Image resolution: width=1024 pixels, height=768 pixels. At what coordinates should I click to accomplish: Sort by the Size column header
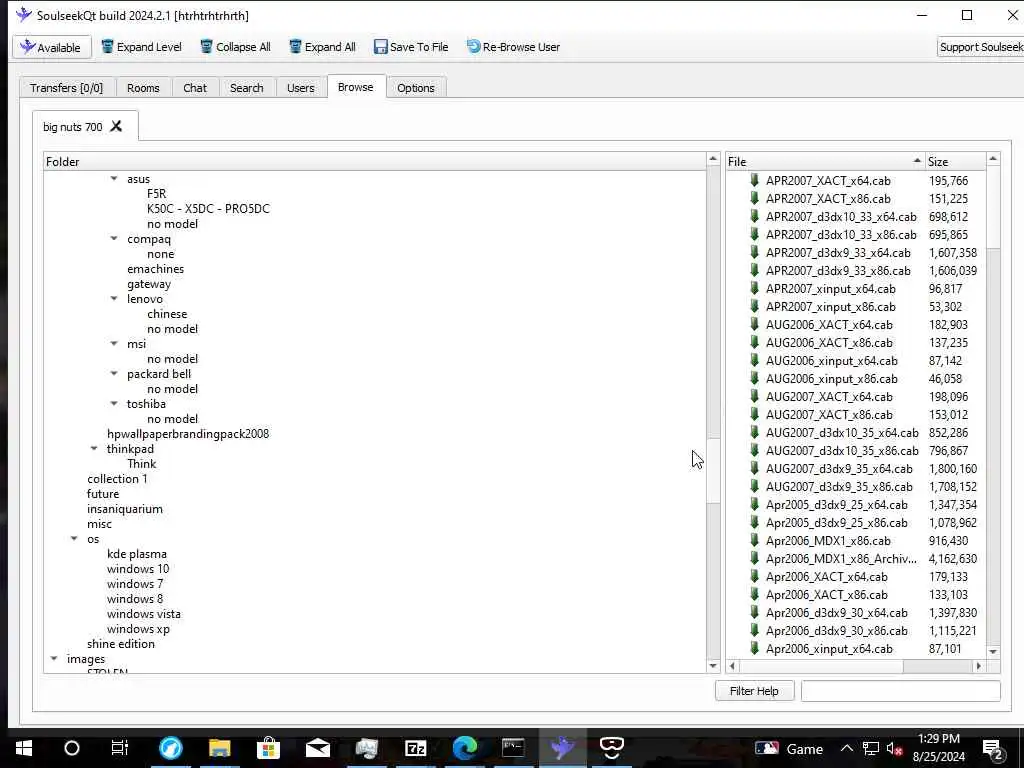pyautogui.click(x=955, y=161)
